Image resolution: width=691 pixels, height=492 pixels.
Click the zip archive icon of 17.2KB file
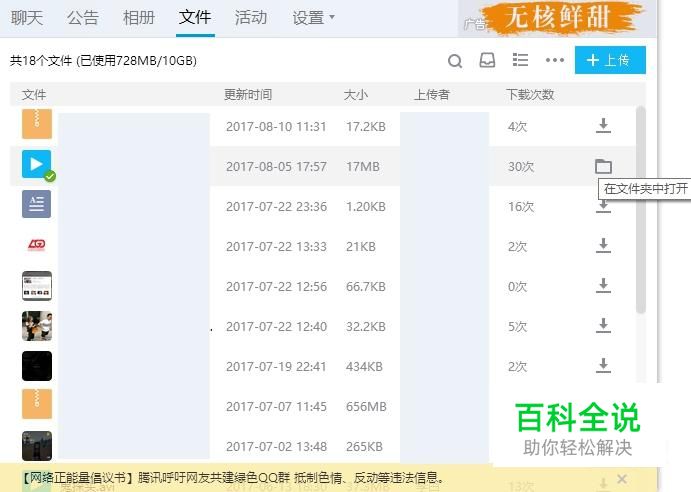pyautogui.click(x=37, y=124)
